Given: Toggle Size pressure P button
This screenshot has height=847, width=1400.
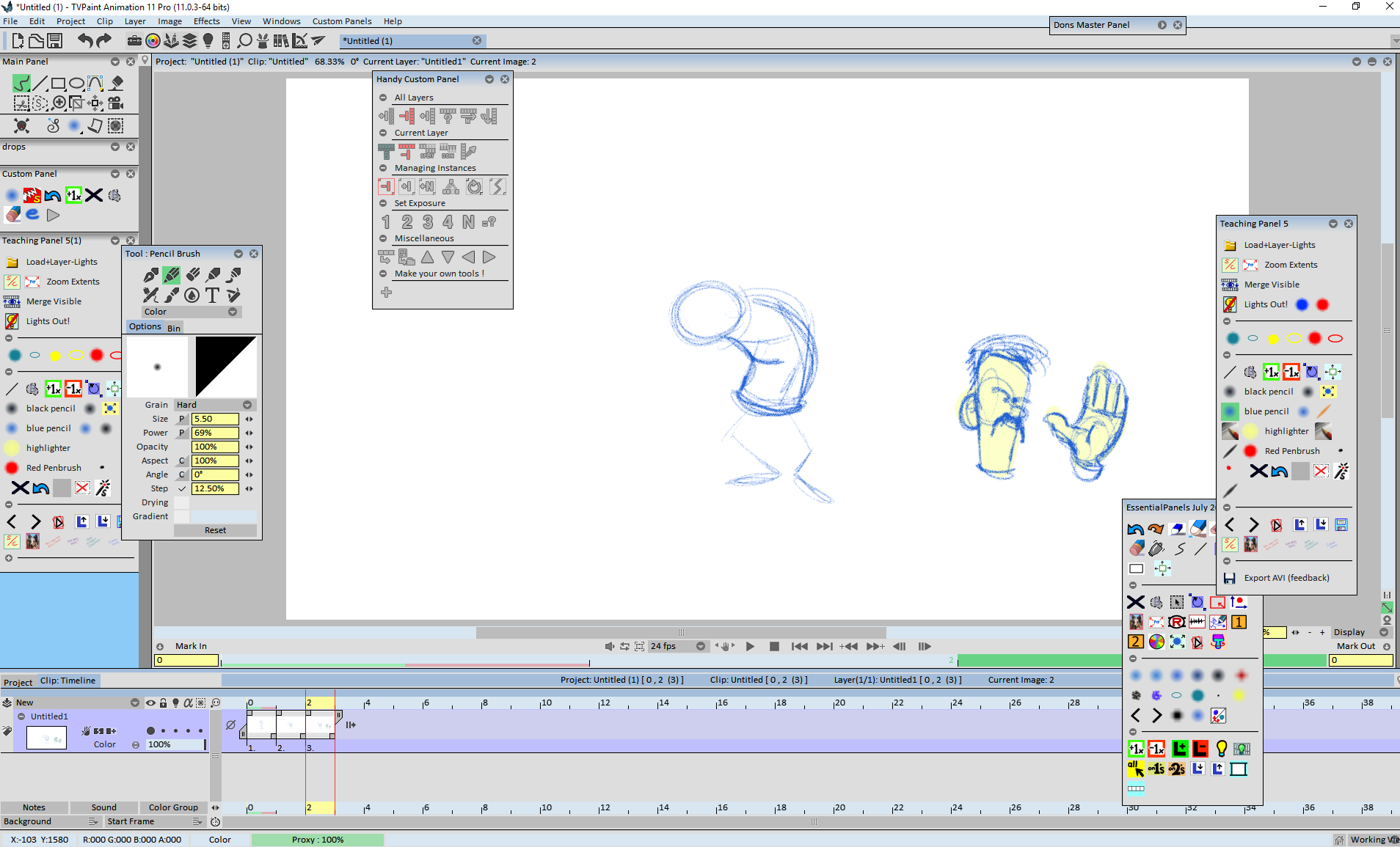Looking at the screenshot, I should click(182, 419).
